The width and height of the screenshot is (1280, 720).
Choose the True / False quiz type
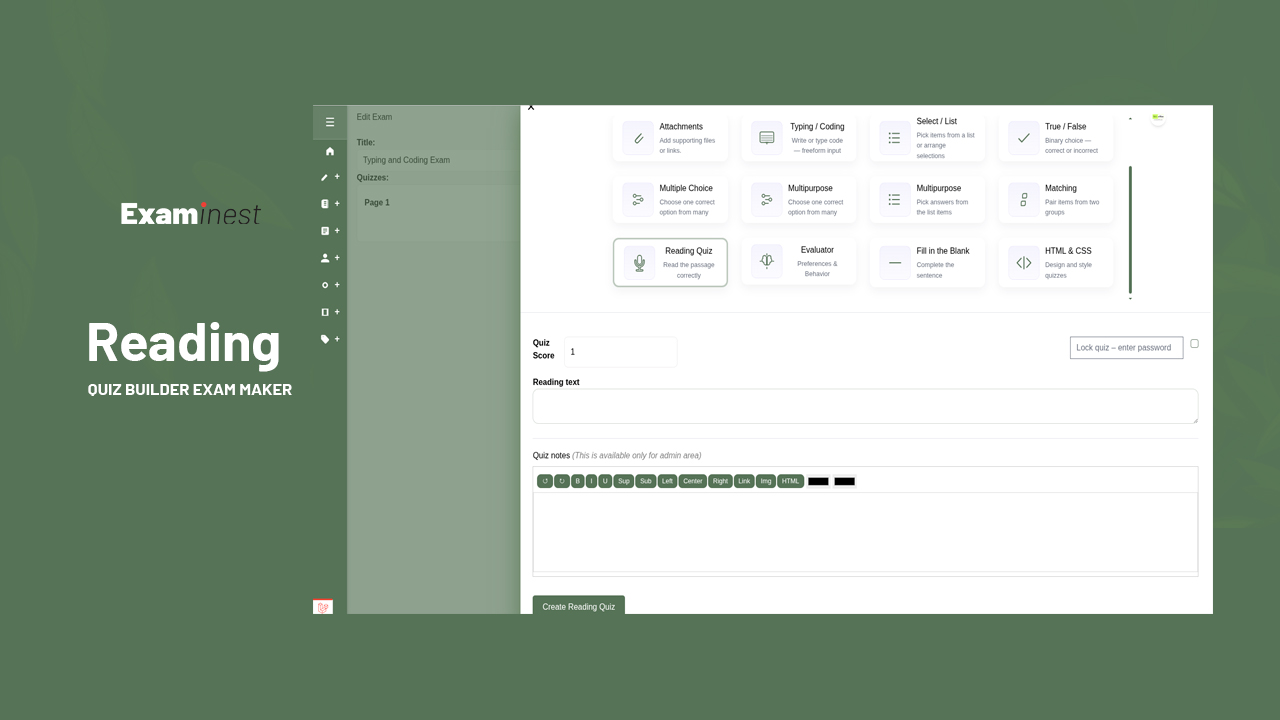point(1056,138)
